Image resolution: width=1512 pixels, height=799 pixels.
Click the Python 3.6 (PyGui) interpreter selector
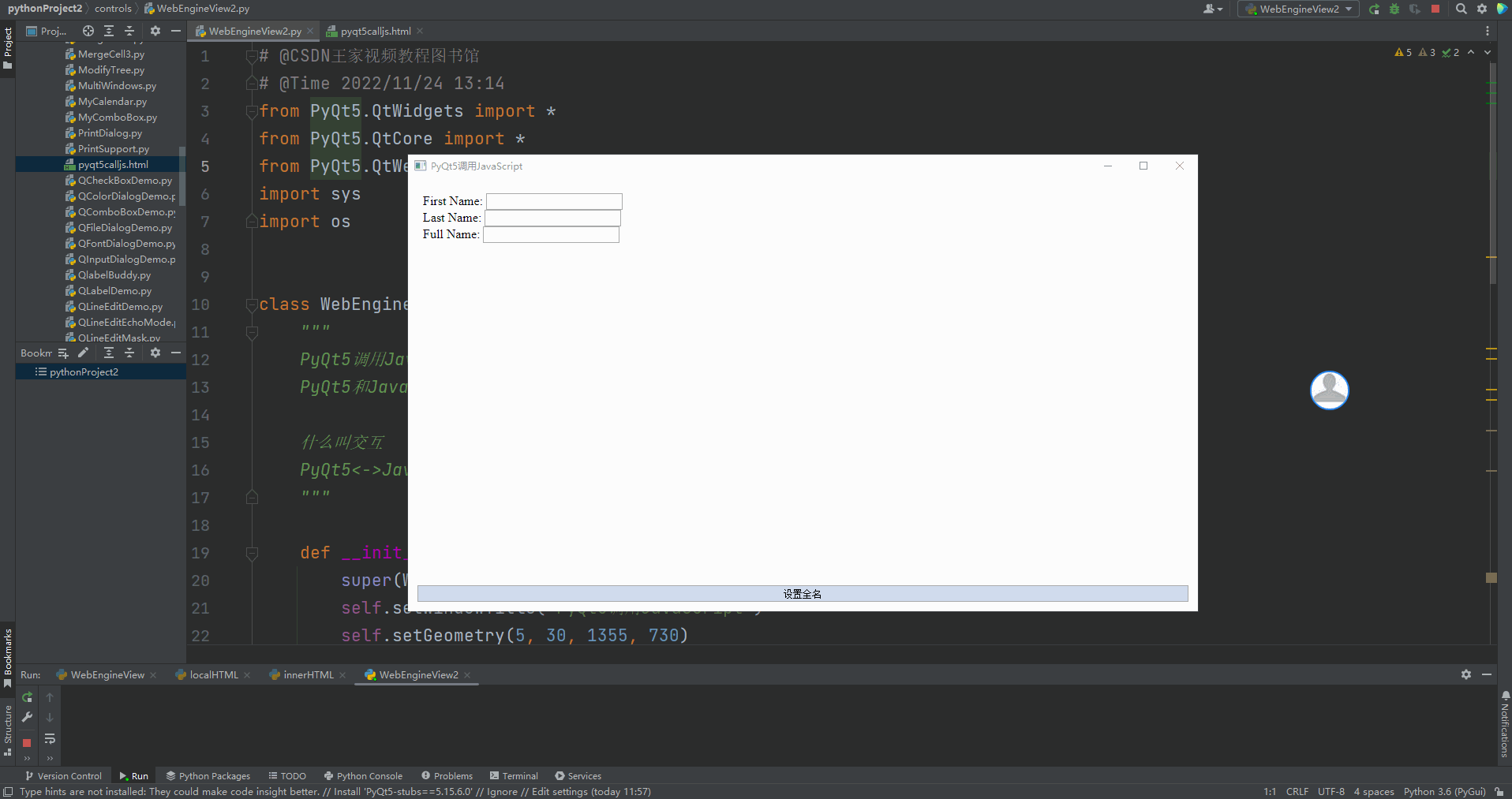tap(1444, 792)
